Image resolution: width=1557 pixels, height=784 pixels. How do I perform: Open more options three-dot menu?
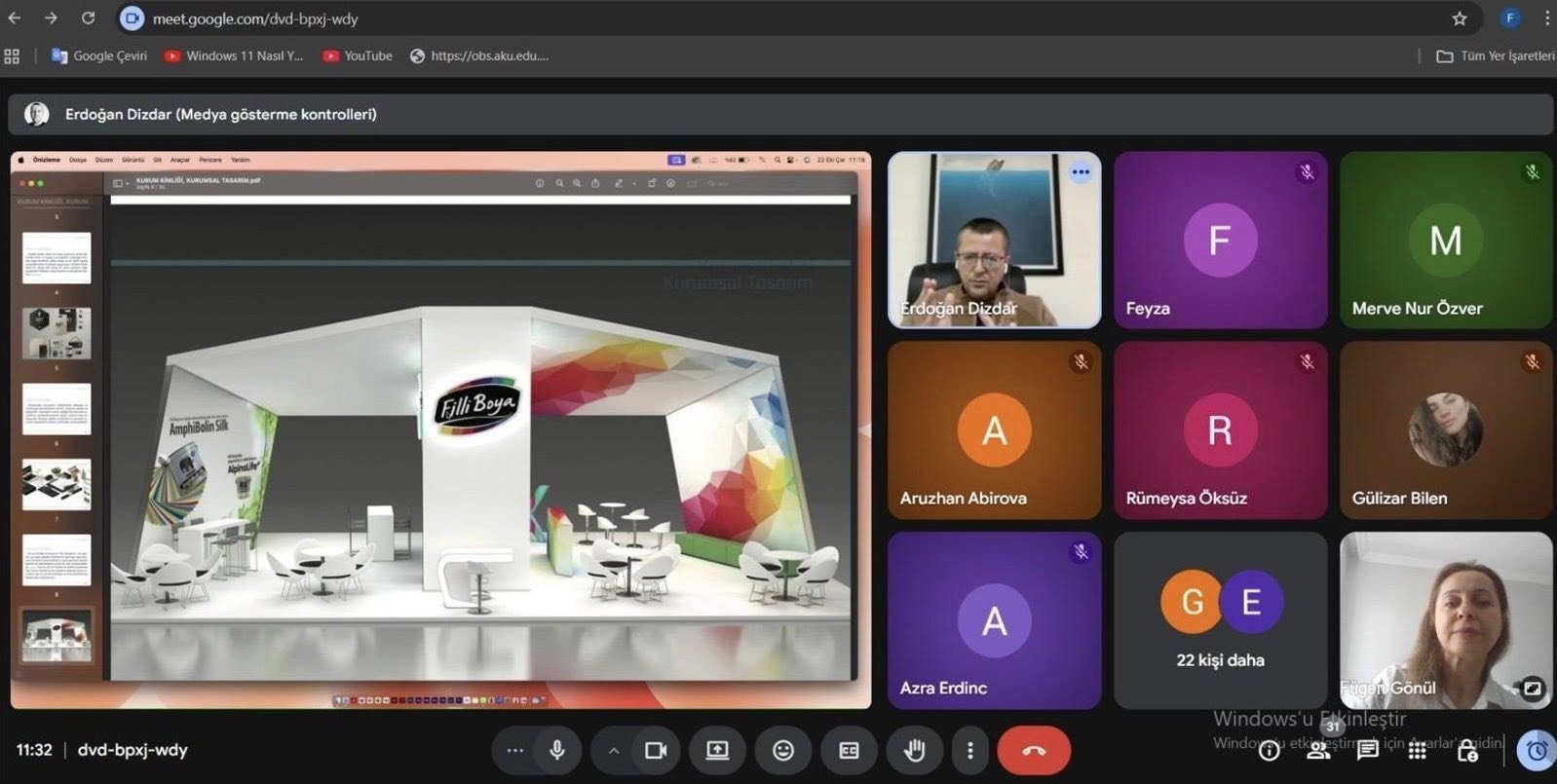point(969,750)
